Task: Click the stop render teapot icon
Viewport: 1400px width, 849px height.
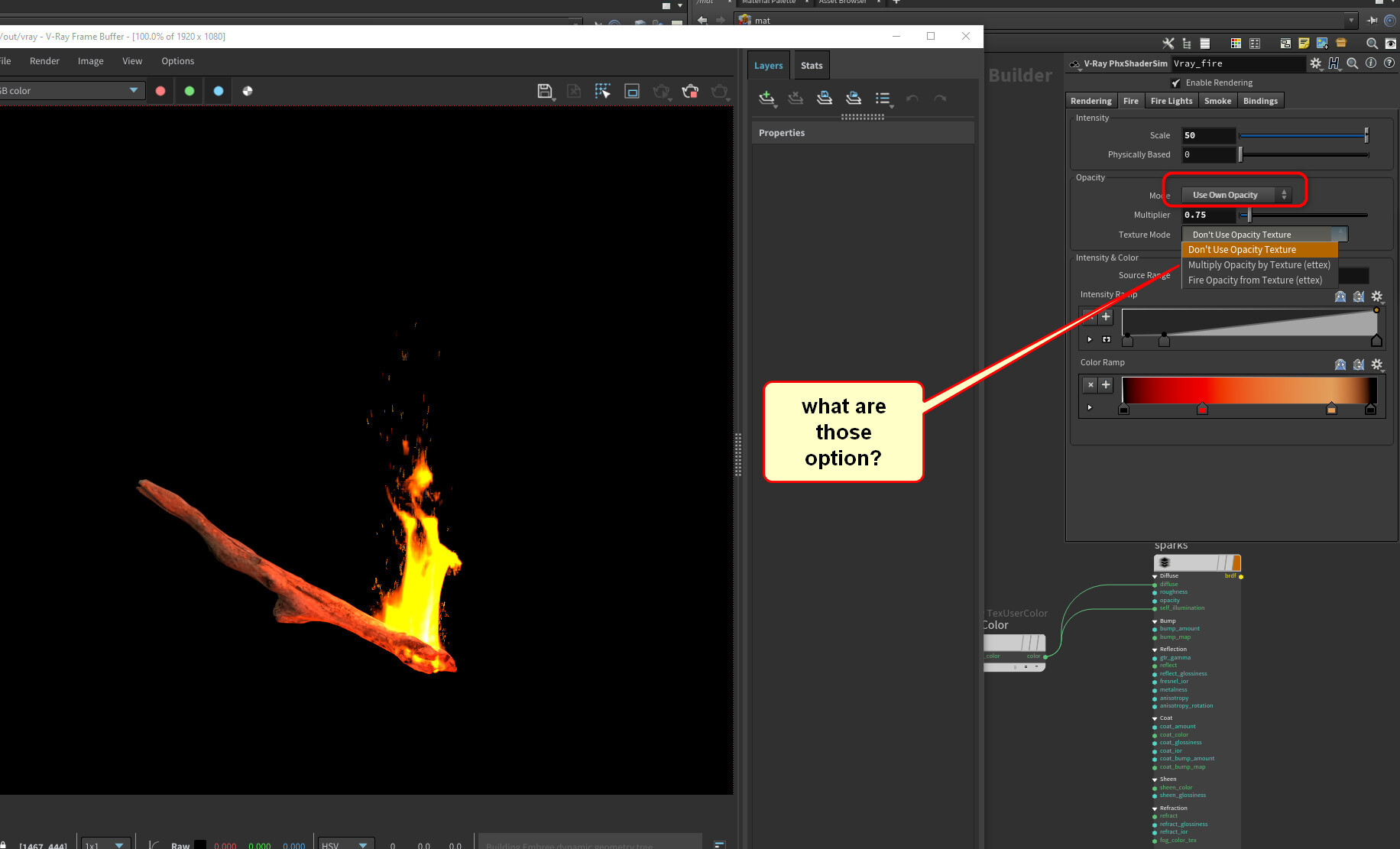Action: click(x=690, y=92)
